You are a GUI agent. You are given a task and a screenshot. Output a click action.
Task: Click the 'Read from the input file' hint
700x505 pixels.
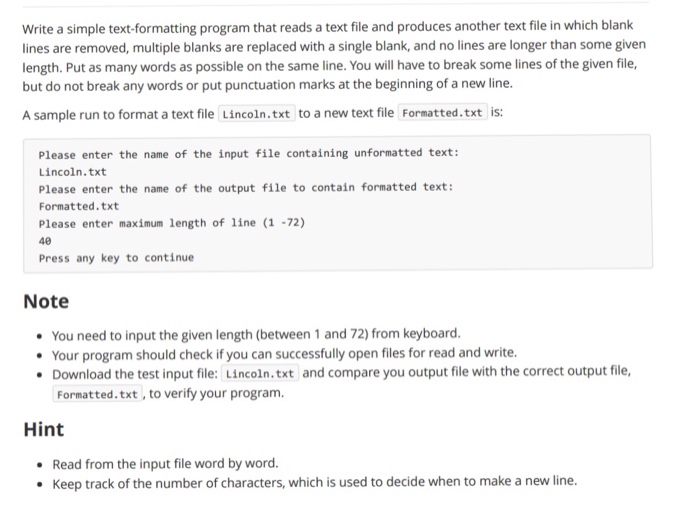point(165,464)
